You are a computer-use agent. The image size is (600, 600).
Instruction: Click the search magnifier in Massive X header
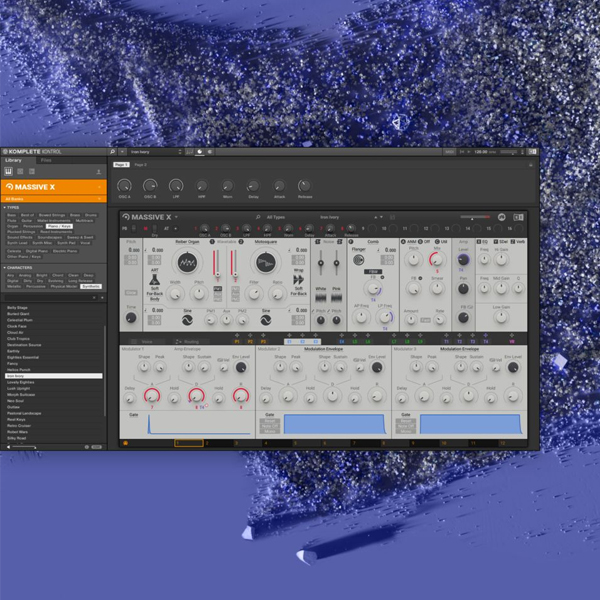point(258,217)
